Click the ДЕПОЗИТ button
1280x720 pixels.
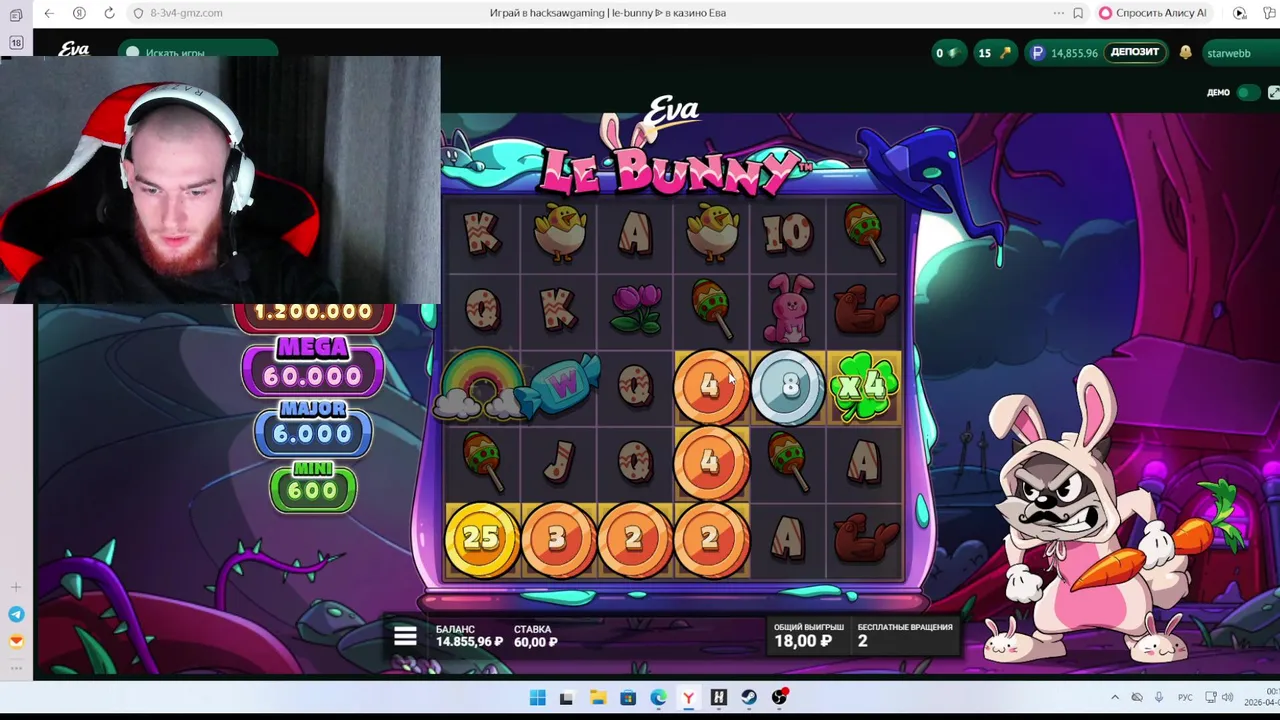[1135, 52]
